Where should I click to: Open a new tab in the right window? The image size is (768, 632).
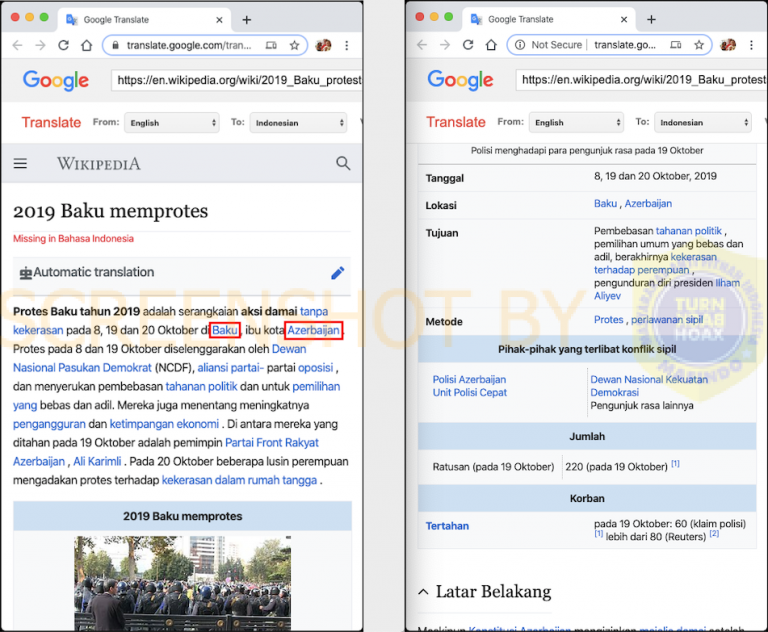pyautogui.click(x=651, y=20)
